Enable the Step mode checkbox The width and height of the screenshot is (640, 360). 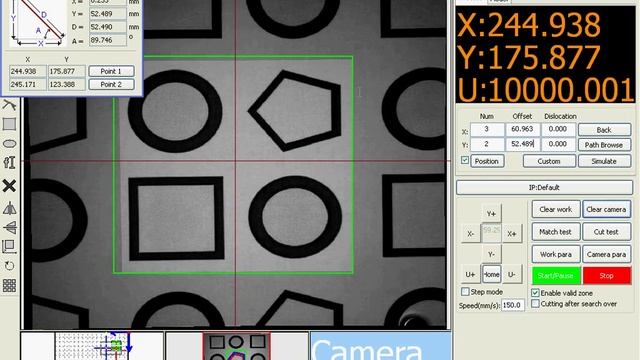(465, 292)
